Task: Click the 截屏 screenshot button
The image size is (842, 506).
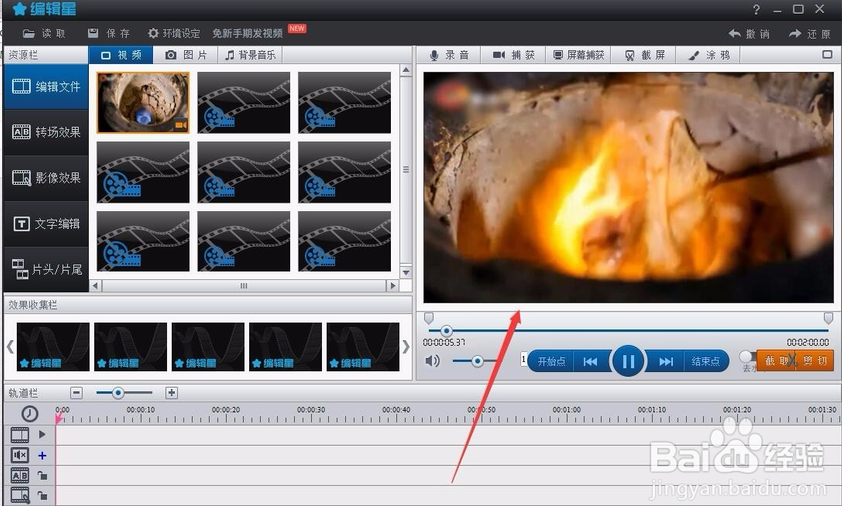Action: point(643,55)
